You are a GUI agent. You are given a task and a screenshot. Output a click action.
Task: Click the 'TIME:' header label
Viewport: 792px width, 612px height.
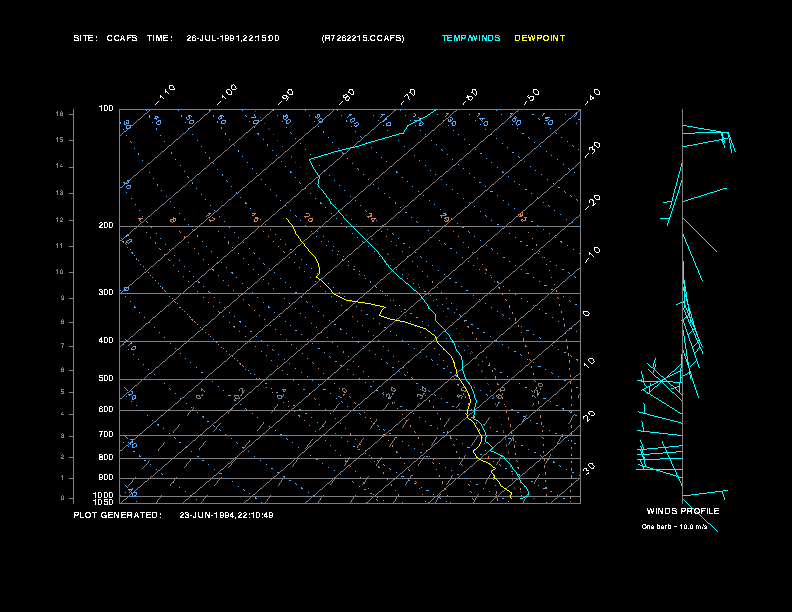click(x=160, y=38)
